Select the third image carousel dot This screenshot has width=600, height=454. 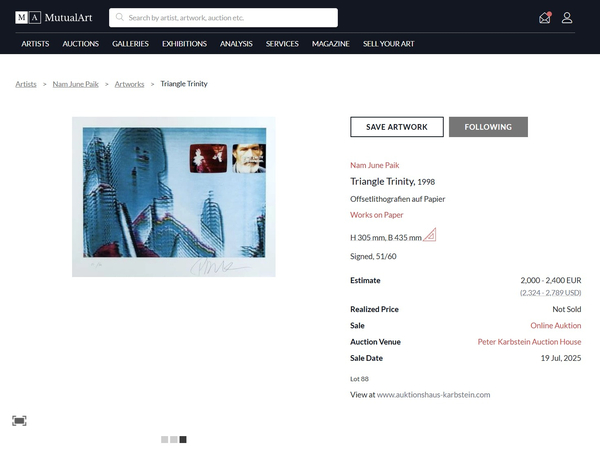(183, 439)
